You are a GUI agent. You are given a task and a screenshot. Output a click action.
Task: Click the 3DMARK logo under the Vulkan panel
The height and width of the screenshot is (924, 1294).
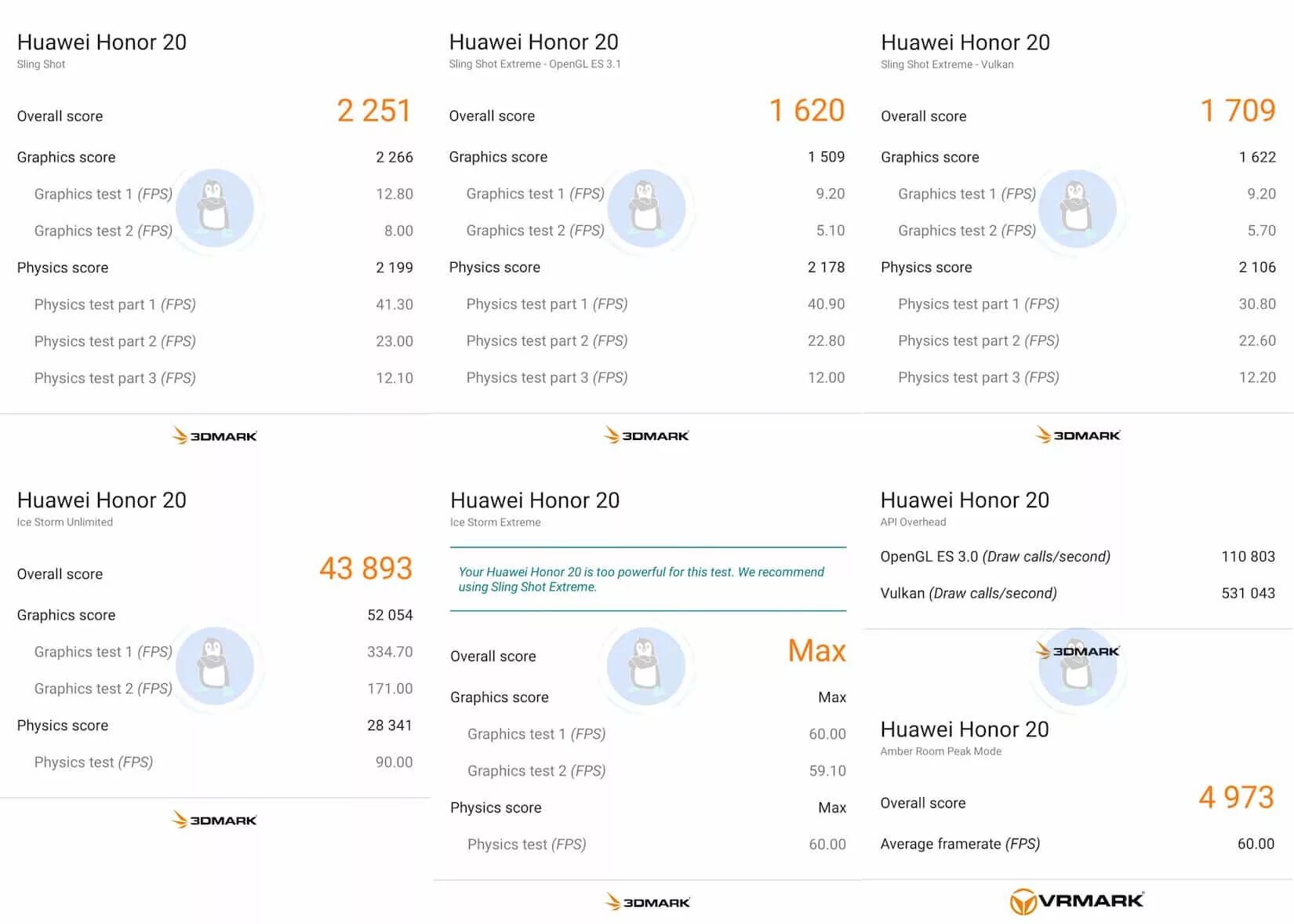coord(1078,435)
